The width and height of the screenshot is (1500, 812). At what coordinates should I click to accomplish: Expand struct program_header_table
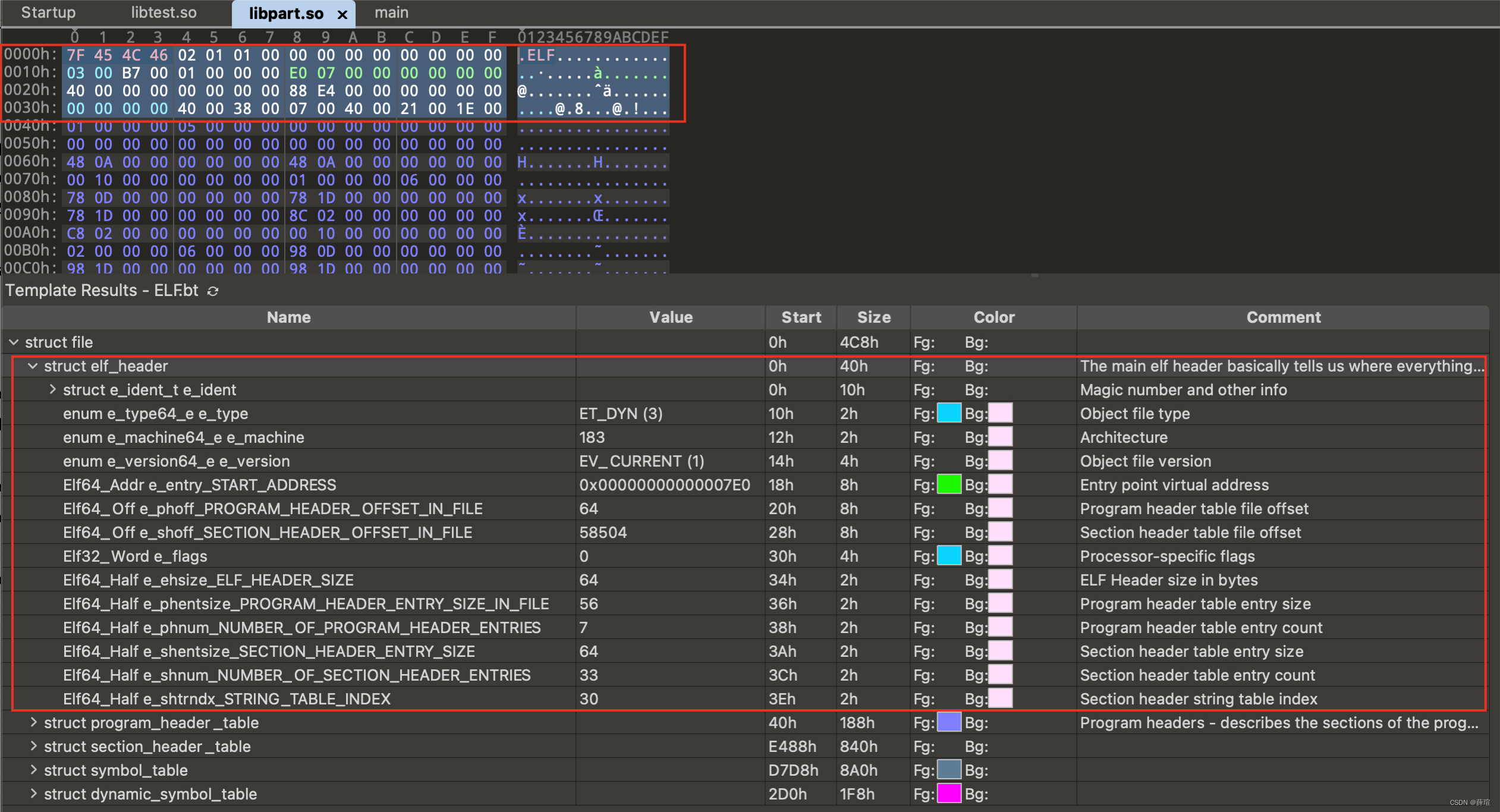[33, 722]
